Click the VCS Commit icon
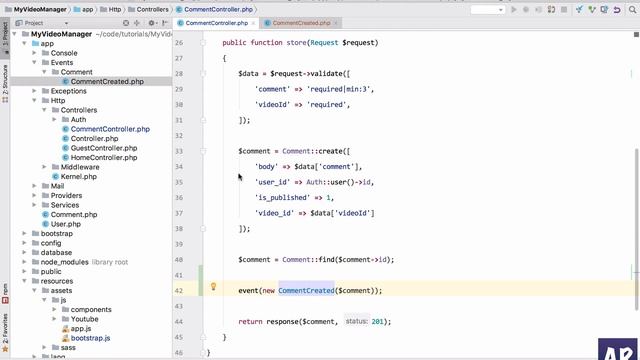 [592, 9]
